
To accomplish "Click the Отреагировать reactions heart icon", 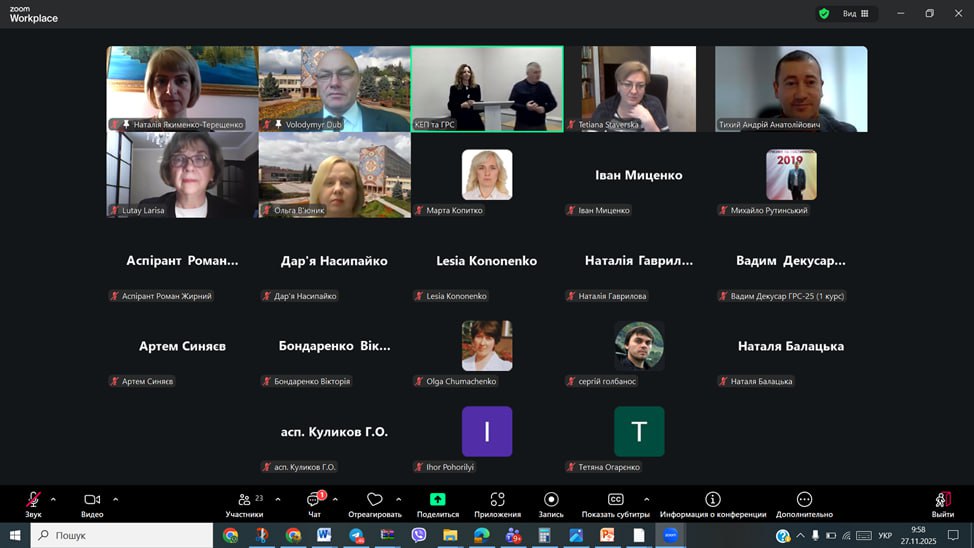I will 375,500.
